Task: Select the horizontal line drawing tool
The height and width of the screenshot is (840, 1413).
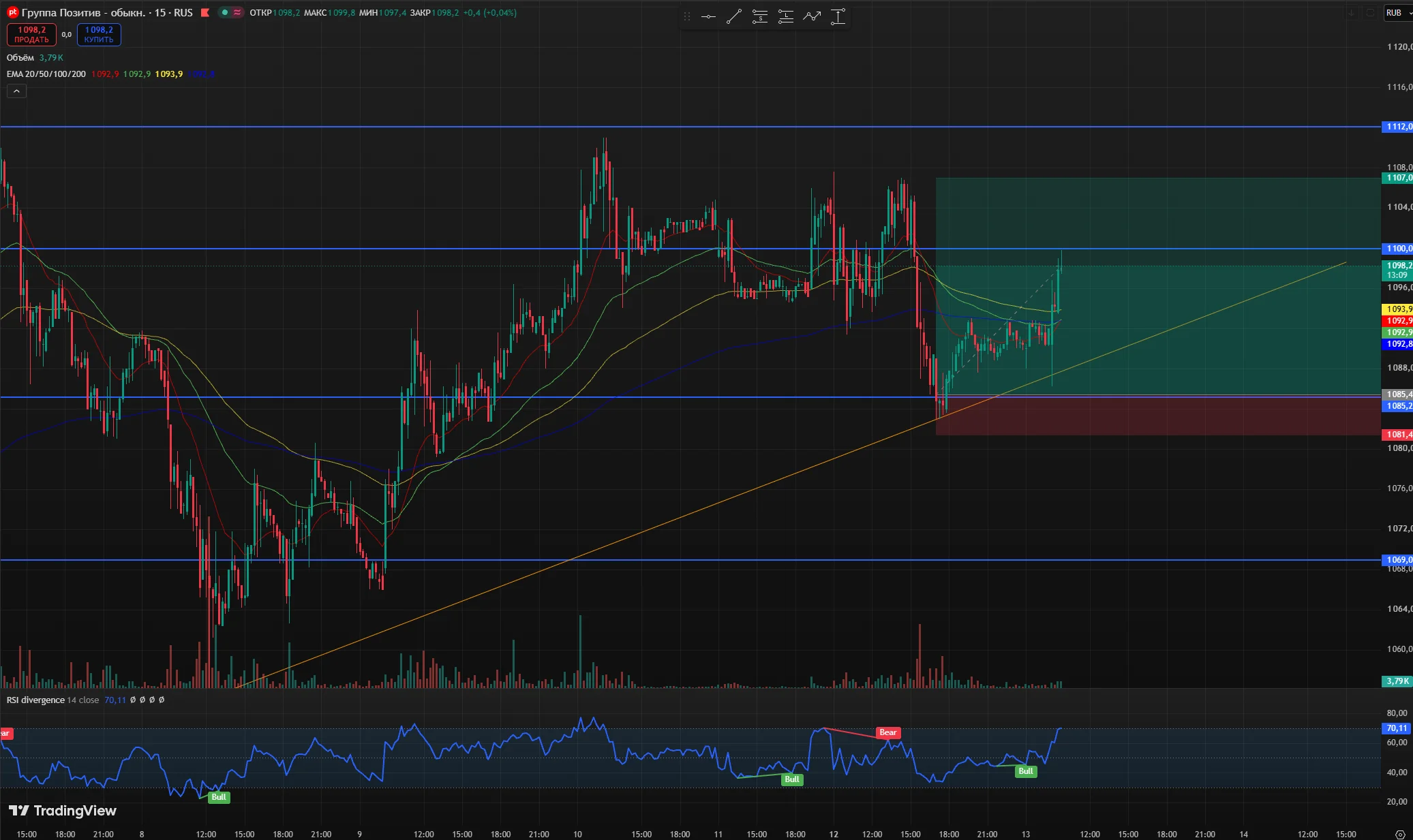Action: coord(708,17)
